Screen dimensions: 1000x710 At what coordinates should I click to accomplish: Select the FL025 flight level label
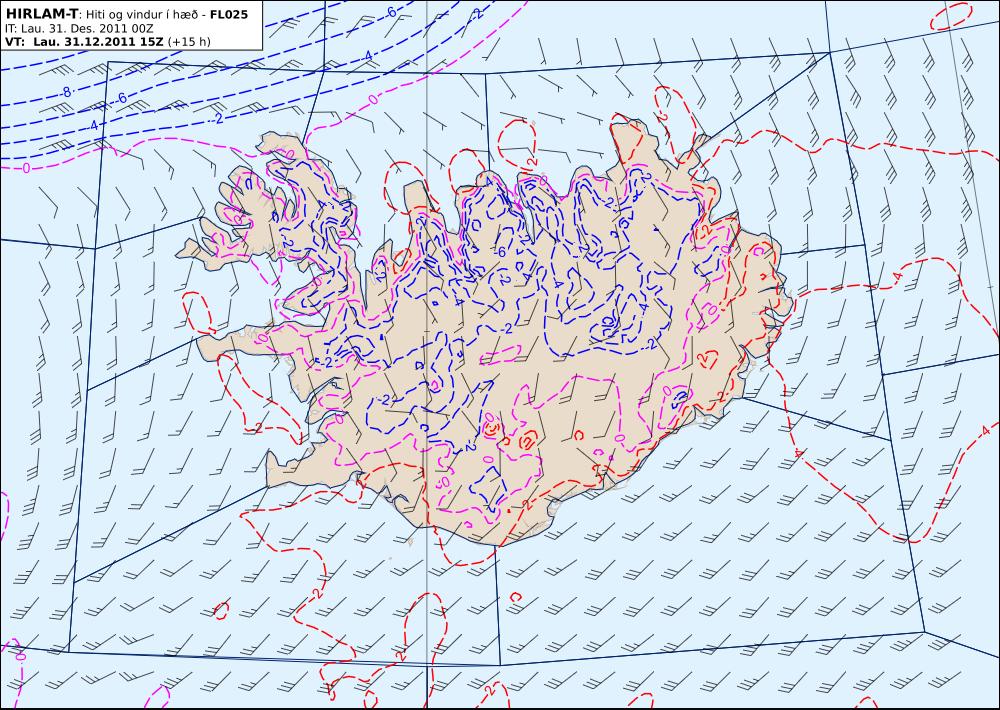pos(229,14)
